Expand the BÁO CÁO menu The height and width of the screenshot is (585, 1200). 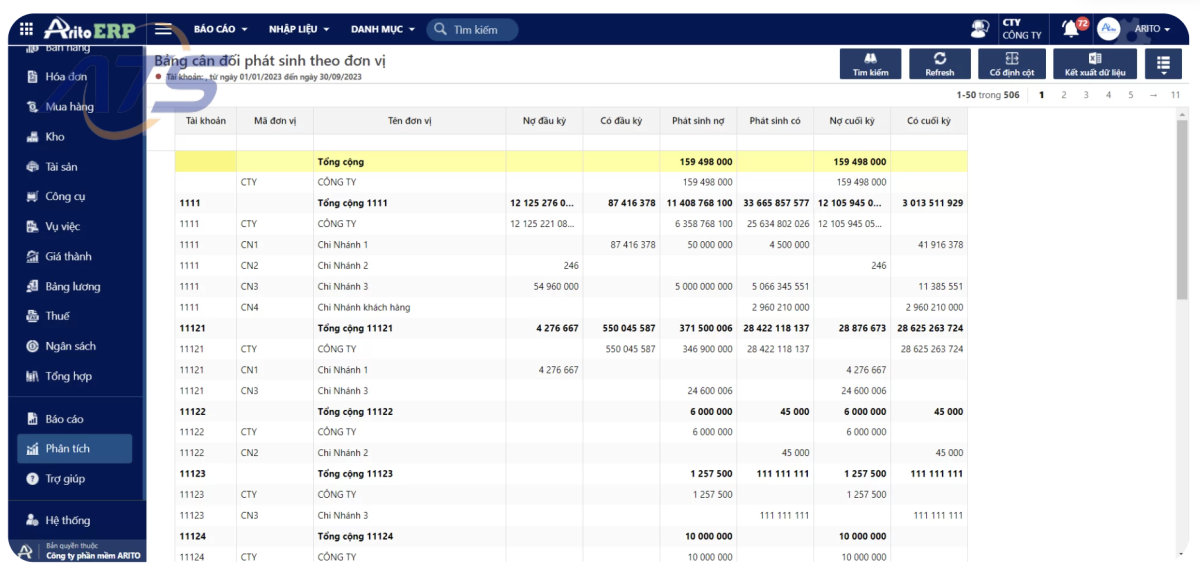click(x=220, y=30)
